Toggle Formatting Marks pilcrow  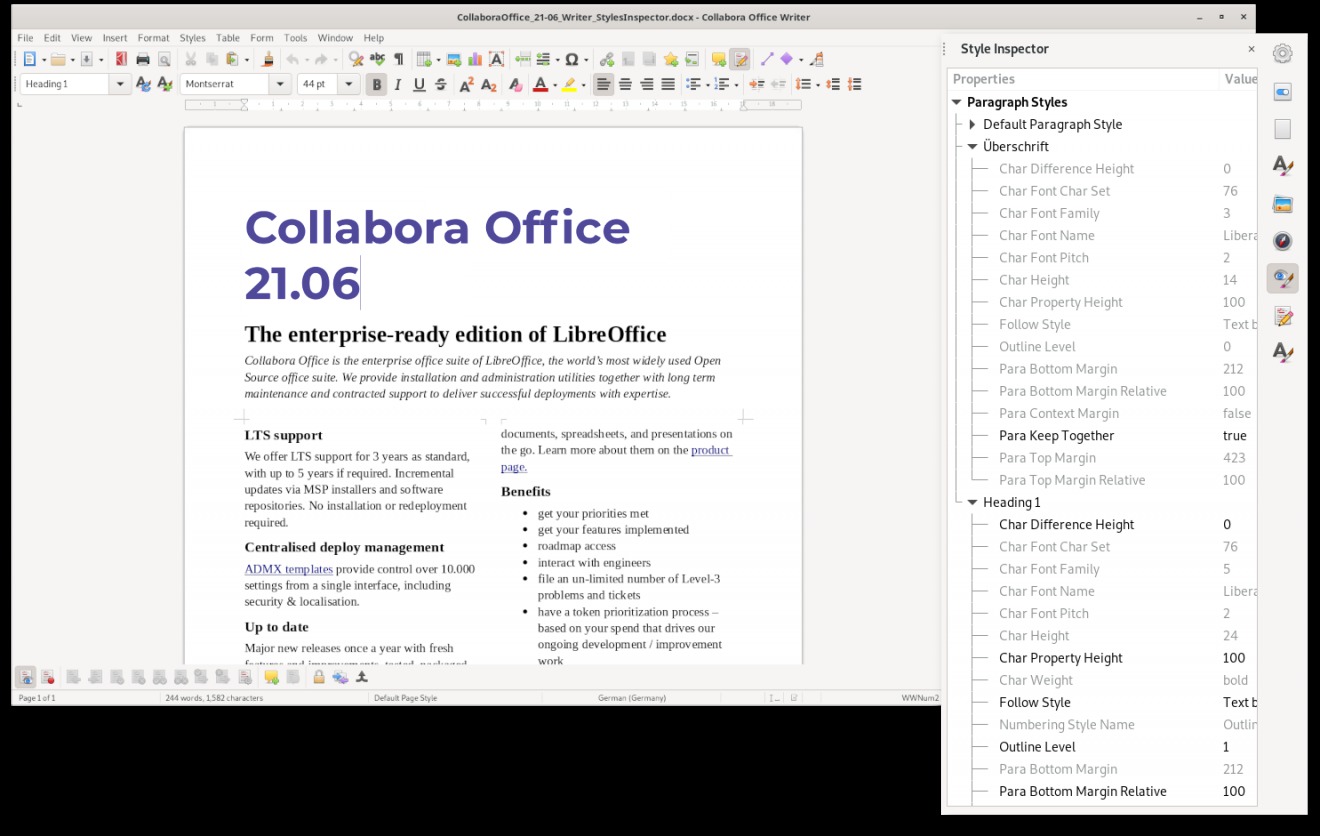[x=399, y=59]
